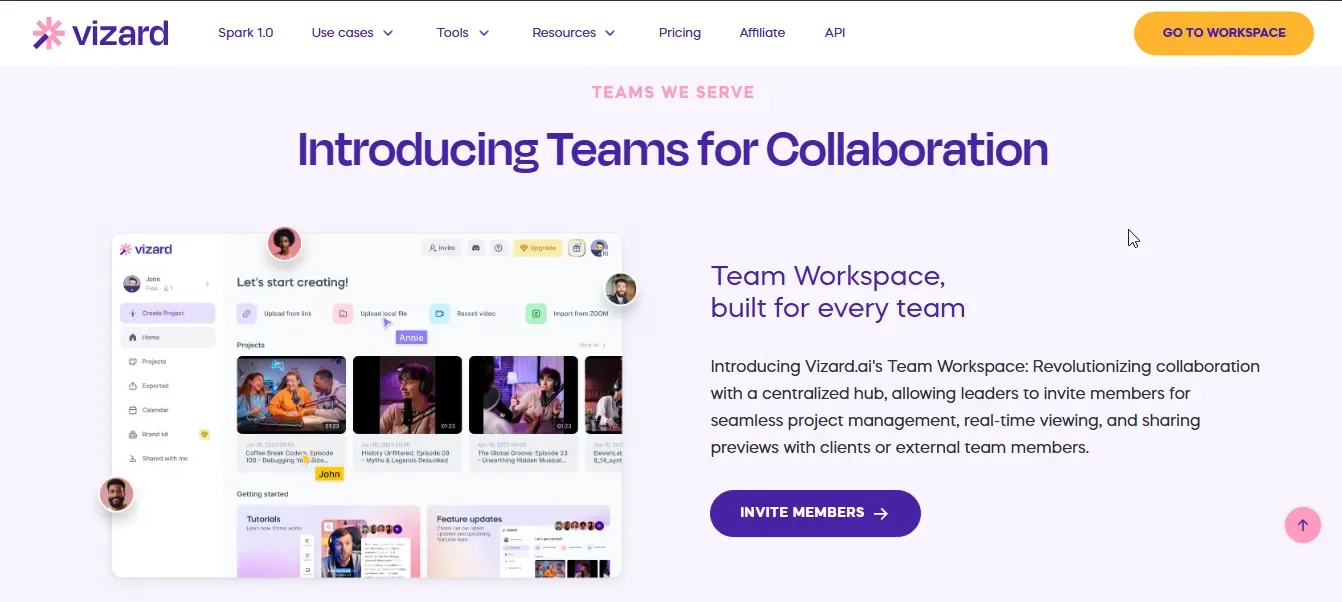This screenshot has height=602, width=1342.
Task: Click the Upload local file icon
Action: (343, 314)
